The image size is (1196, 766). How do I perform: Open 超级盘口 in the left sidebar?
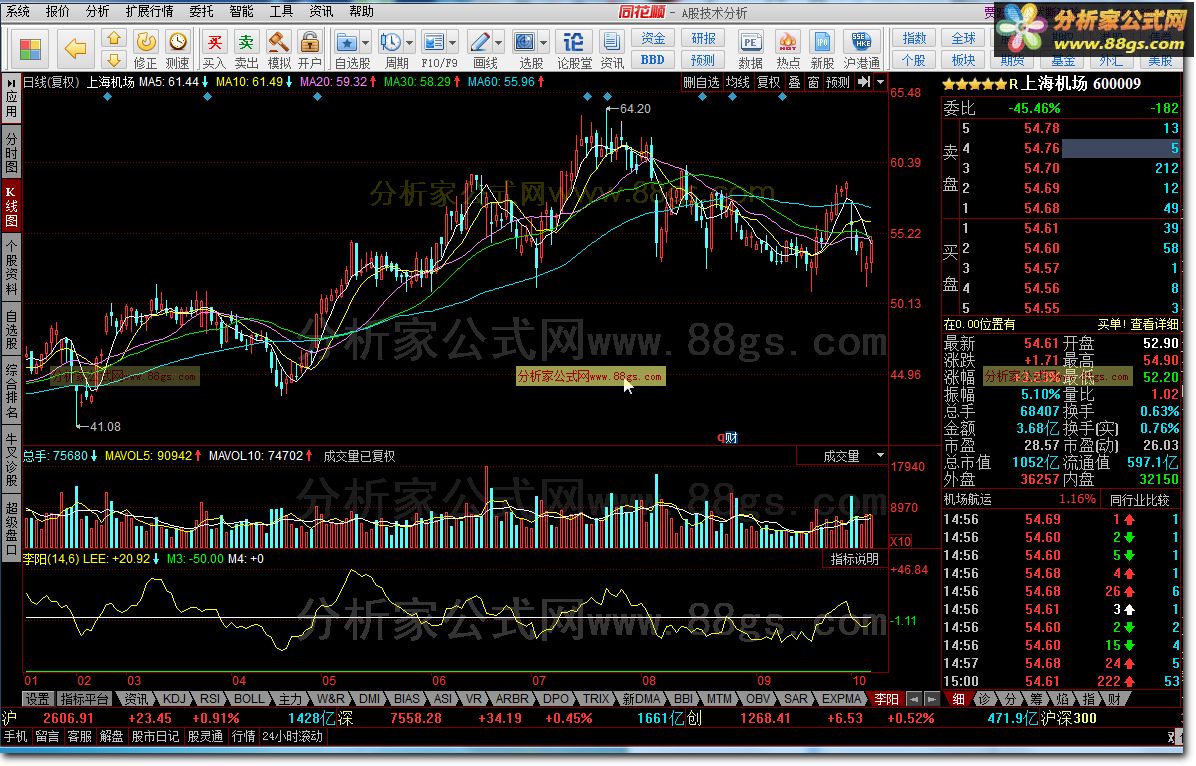(11, 529)
